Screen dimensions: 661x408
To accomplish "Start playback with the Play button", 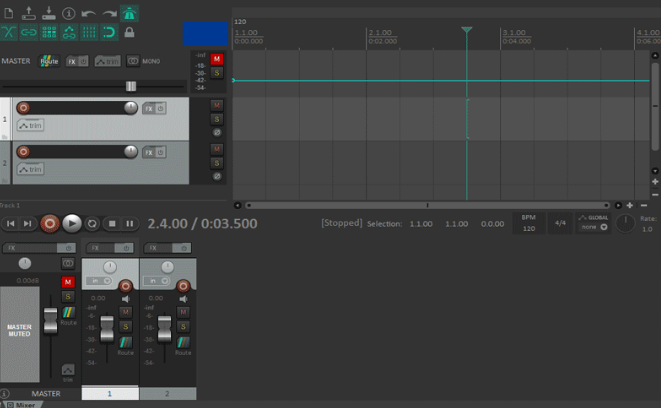I will [72, 223].
